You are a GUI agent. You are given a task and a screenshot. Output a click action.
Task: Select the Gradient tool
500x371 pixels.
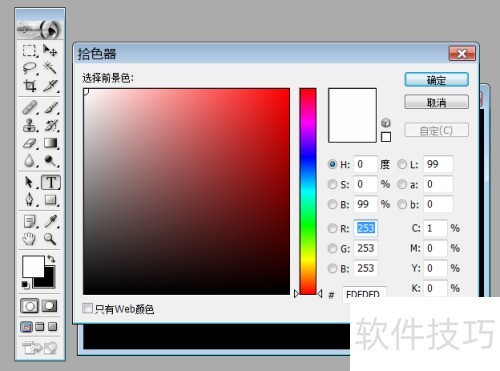50,143
